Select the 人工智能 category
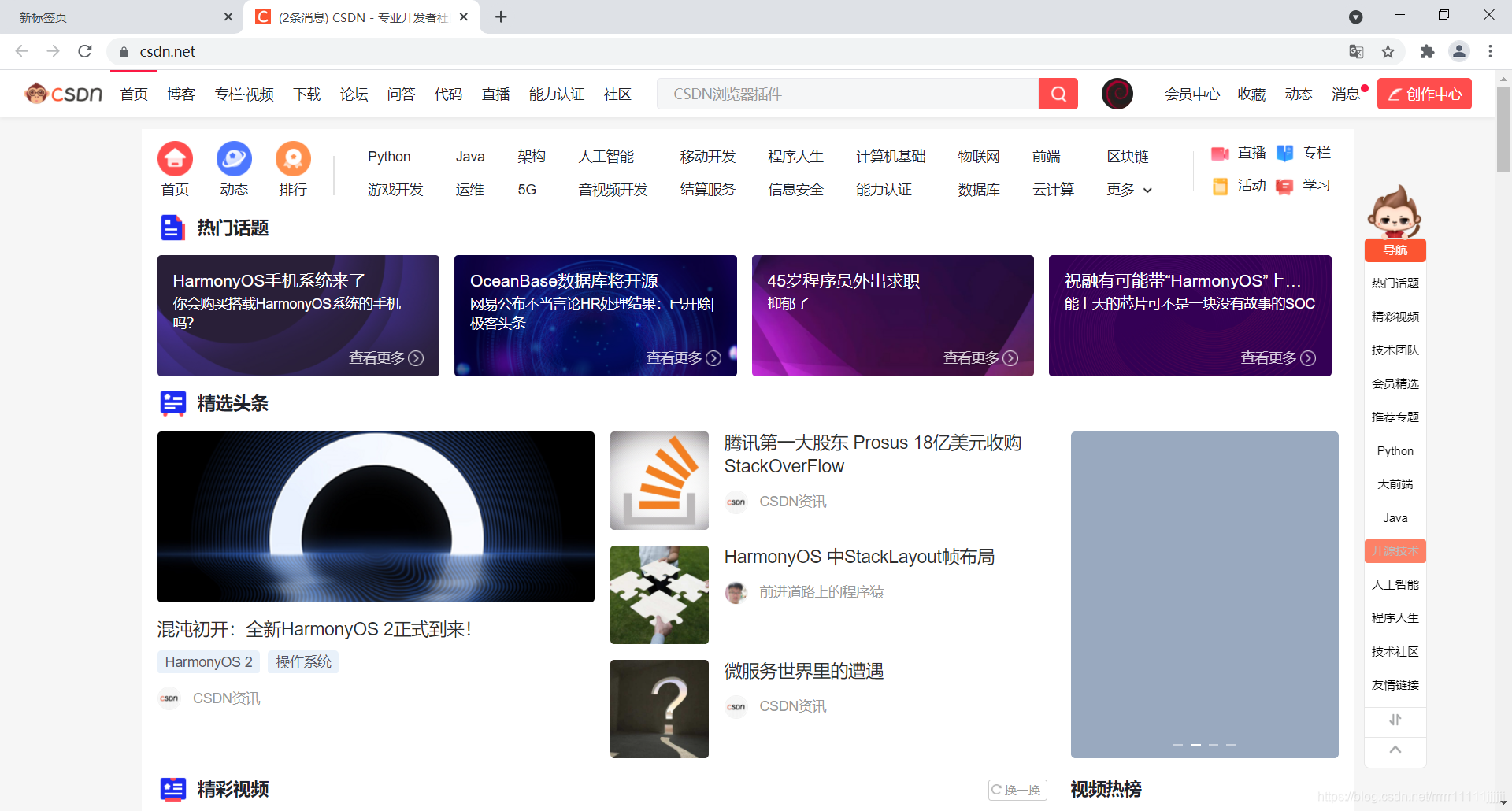 (606, 157)
